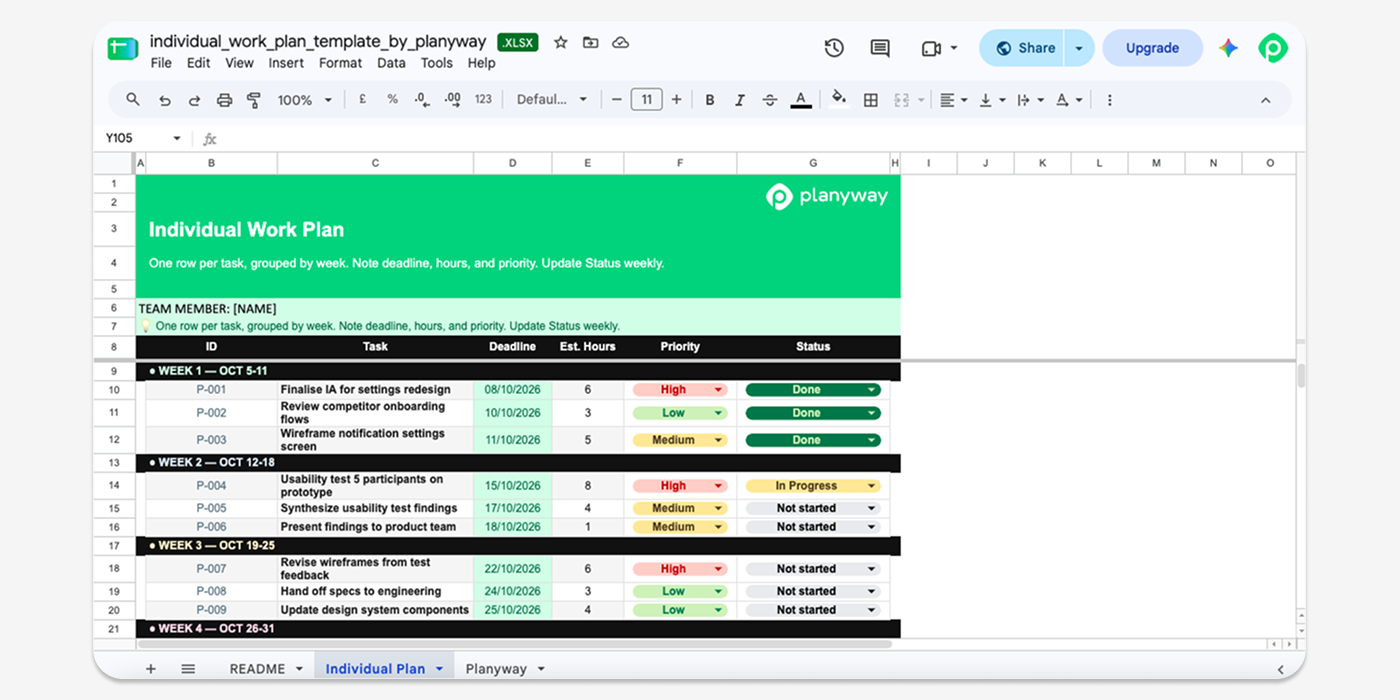Show all sheets list icon
Viewport: 1400px width, 700px height.
coord(188,669)
